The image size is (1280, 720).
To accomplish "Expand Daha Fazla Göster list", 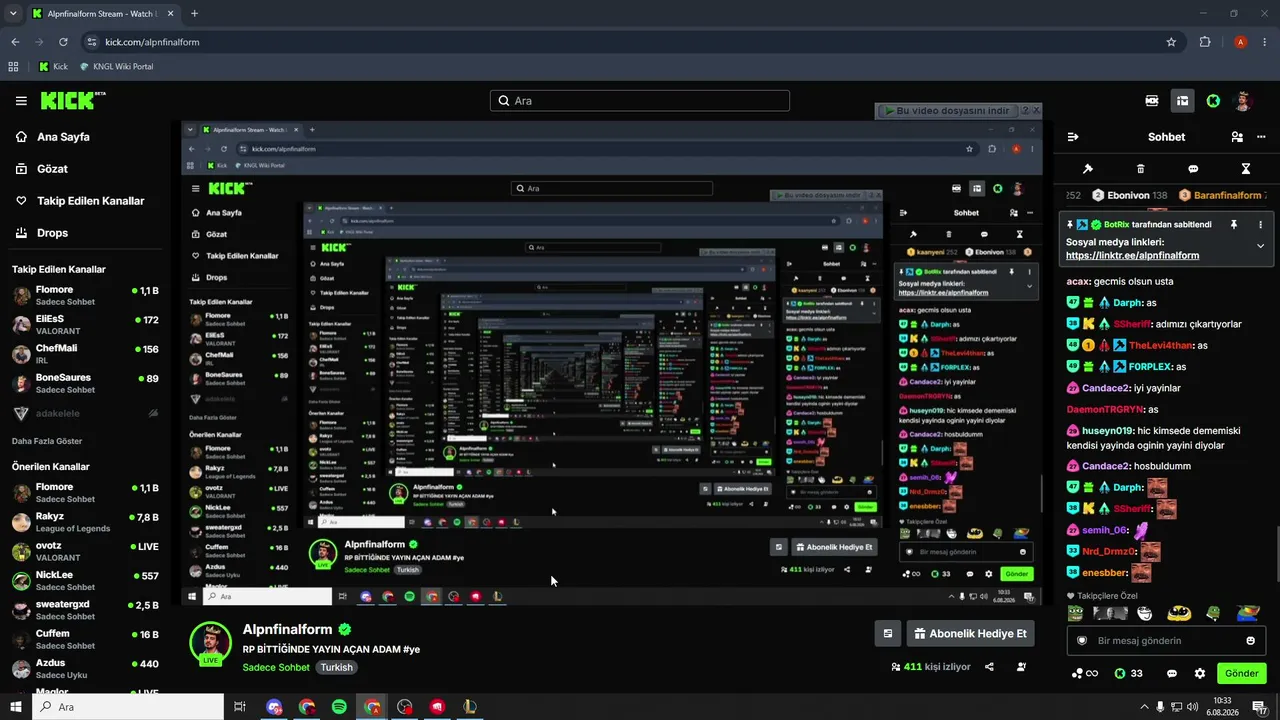I will click(x=47, y=441).
